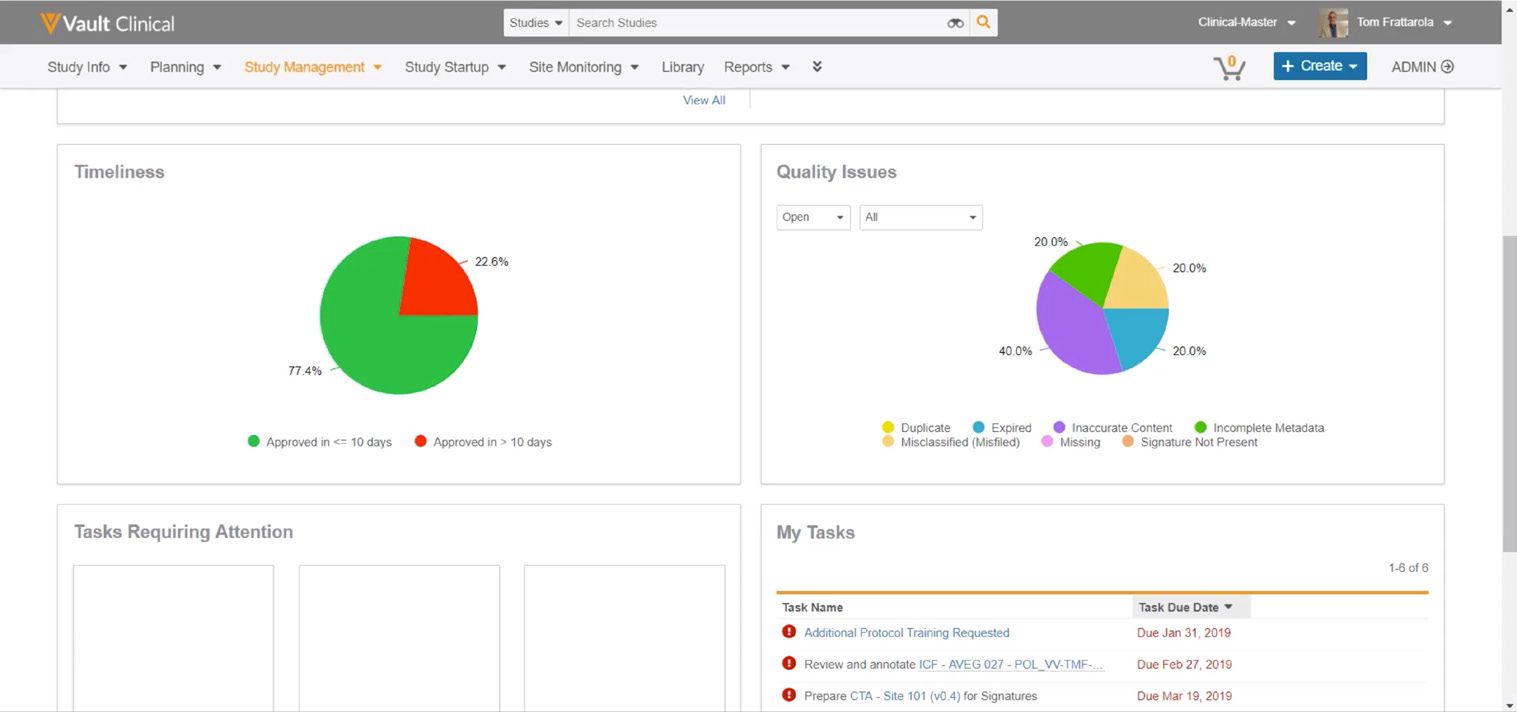Click the 77.4% pie label
Viewport: 1517px width, 712px height.
[x=305, y=371]
